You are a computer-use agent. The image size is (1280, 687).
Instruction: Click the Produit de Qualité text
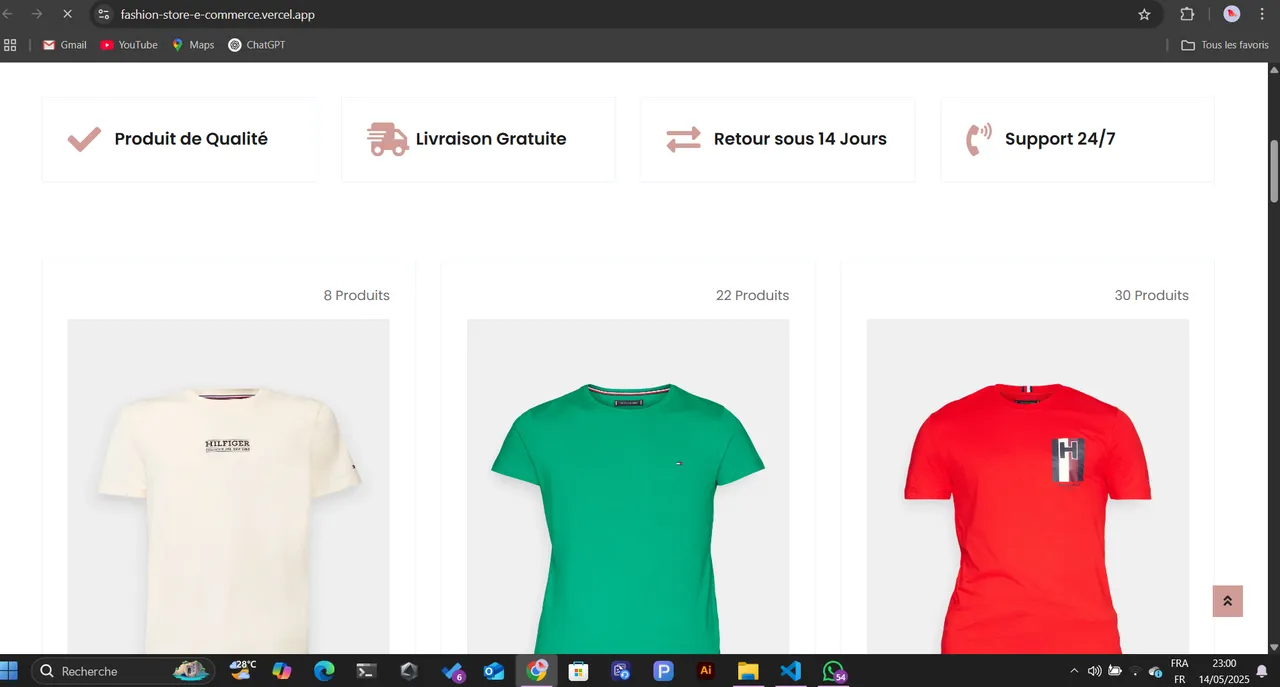(191, 139)
